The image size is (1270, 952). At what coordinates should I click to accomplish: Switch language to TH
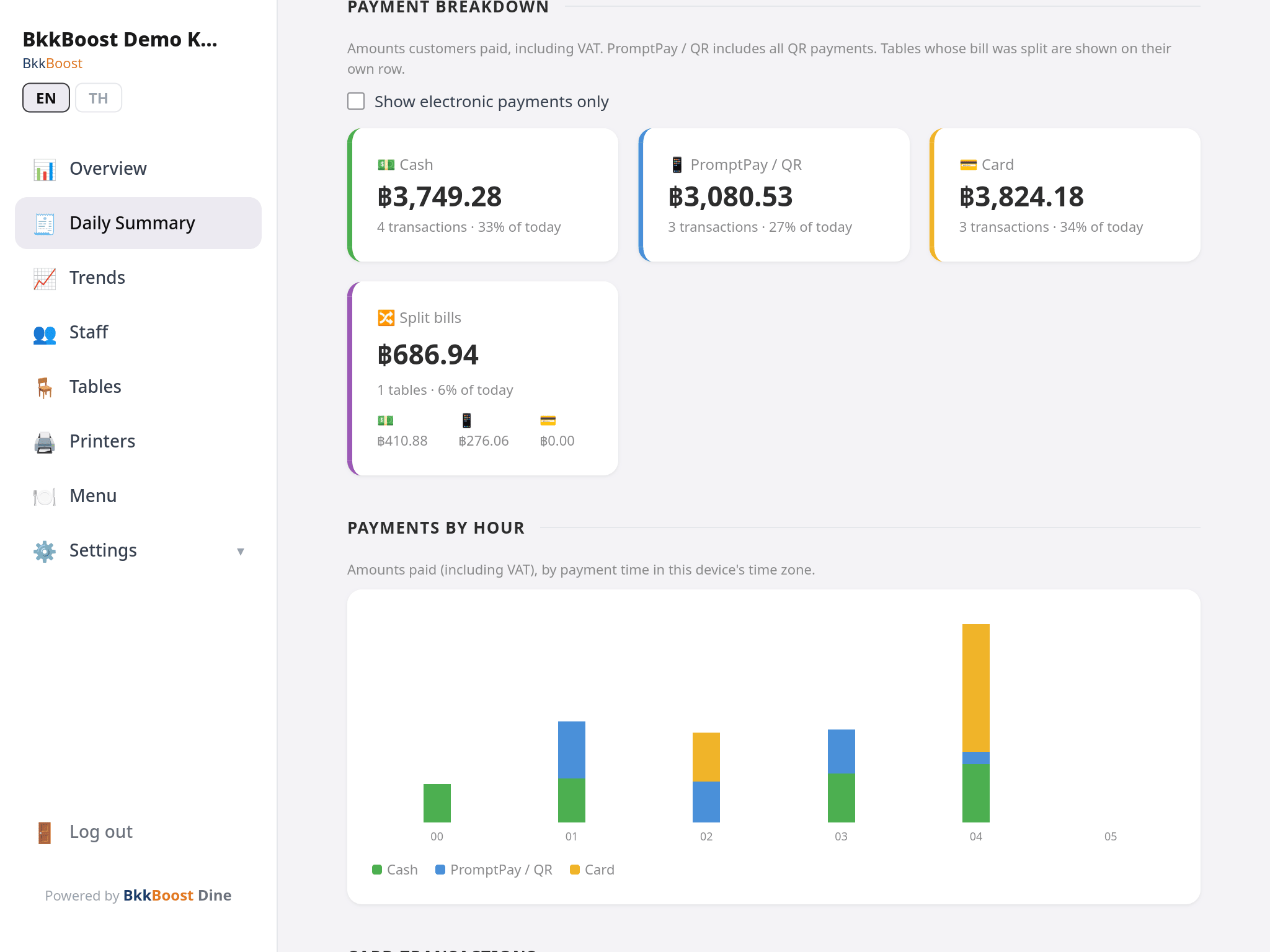tap(98, 98)
